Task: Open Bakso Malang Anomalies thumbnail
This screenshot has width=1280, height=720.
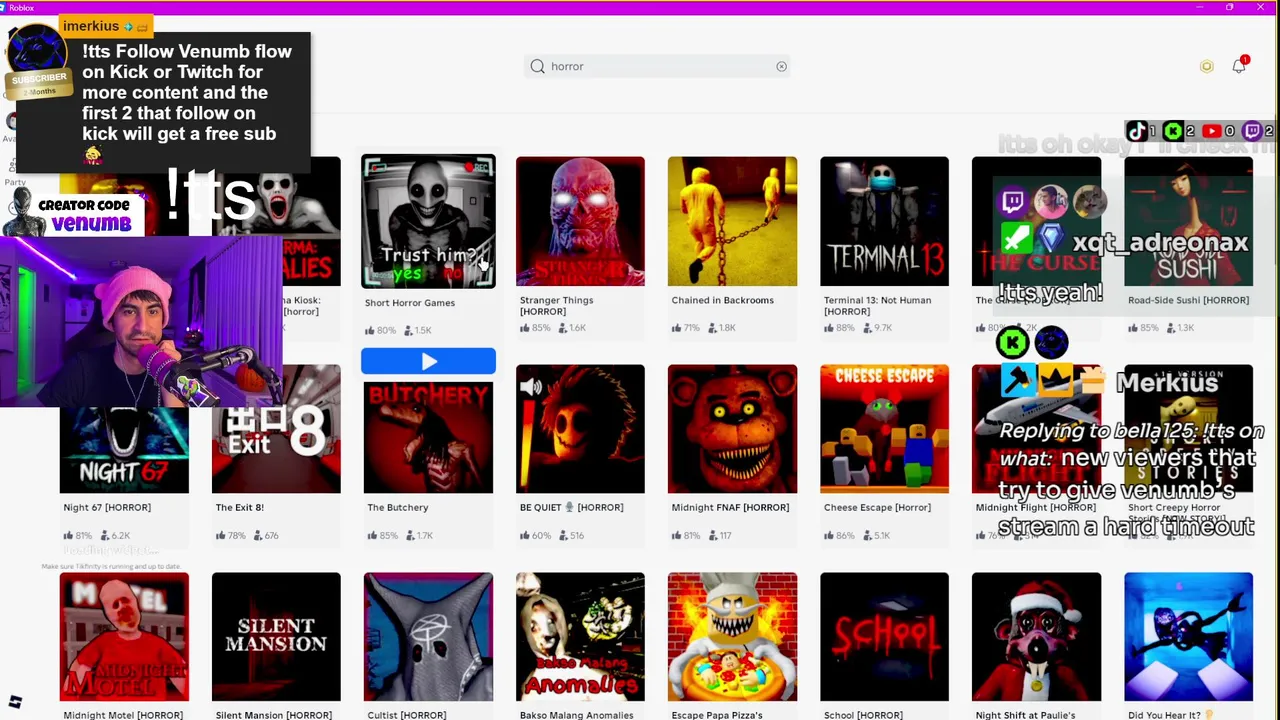Action: [580, 637]
